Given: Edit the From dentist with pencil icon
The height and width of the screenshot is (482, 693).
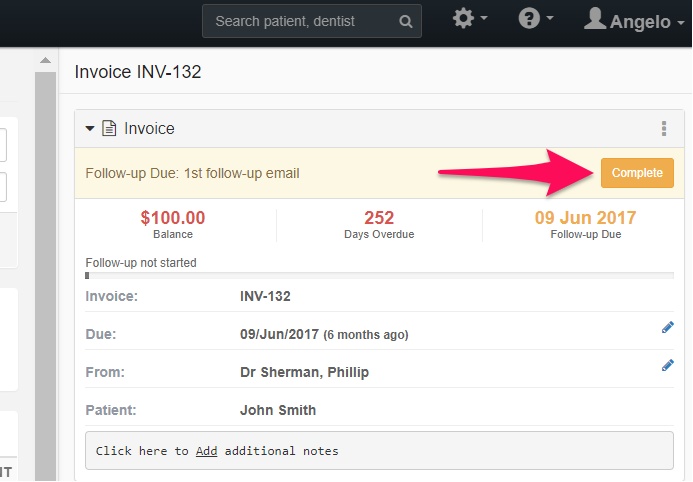Looking at the screenshot, I should pyautogui.click(x=667, y=365).
